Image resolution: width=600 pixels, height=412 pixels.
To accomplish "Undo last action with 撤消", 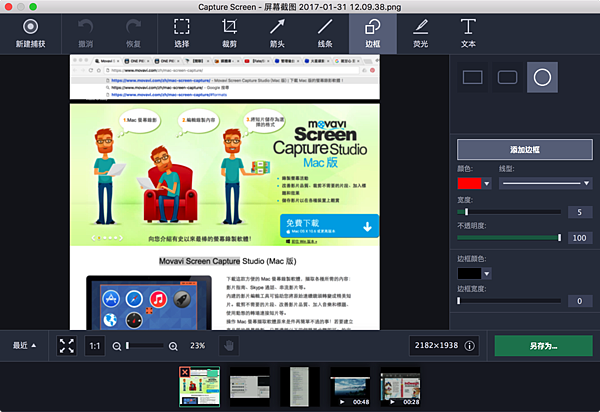I will (x=85, y=34).
